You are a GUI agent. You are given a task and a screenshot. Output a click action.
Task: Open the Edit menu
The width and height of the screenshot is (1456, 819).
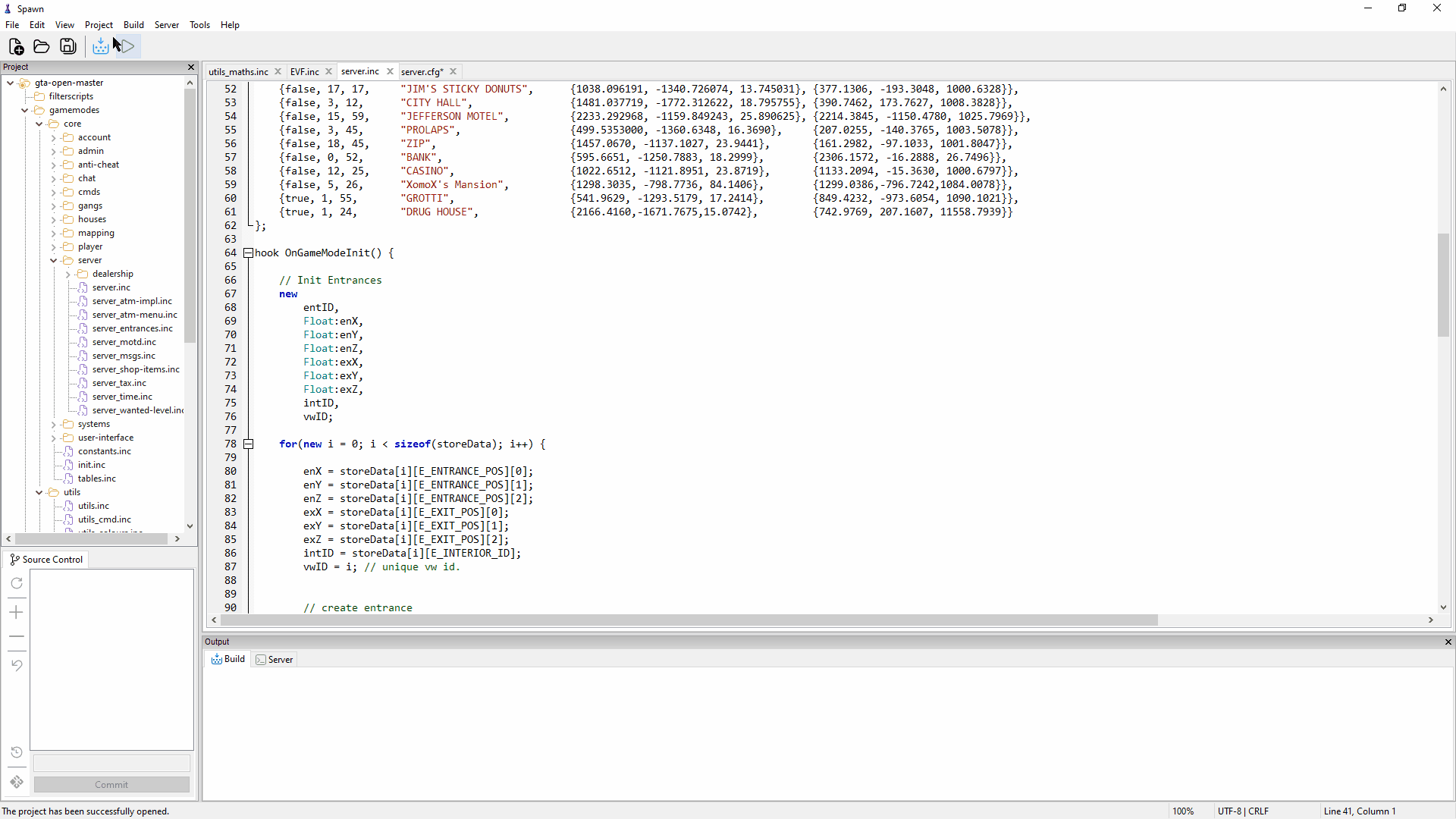37,25
